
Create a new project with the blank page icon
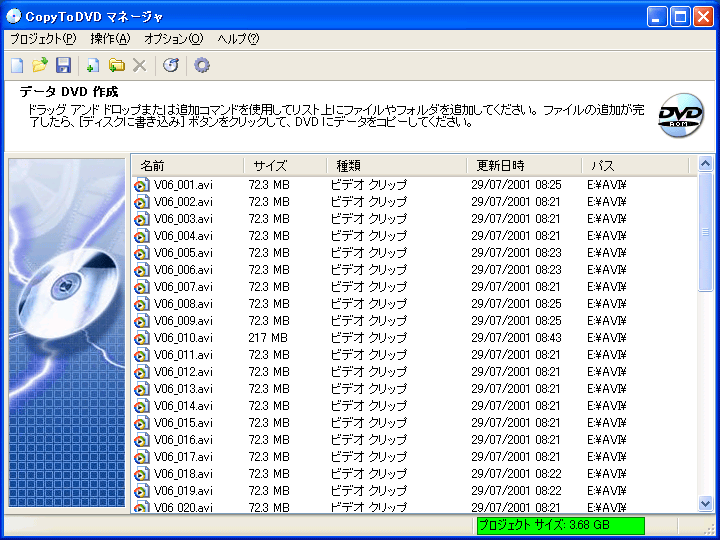17,65
